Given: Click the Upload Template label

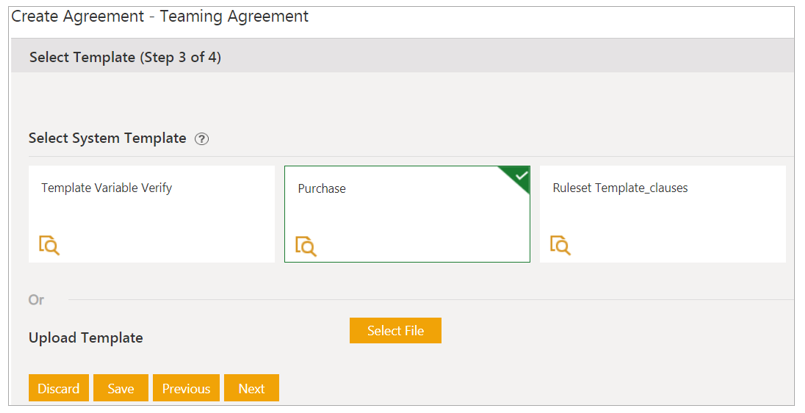Looking at the screenshot, I should point(86,338).
